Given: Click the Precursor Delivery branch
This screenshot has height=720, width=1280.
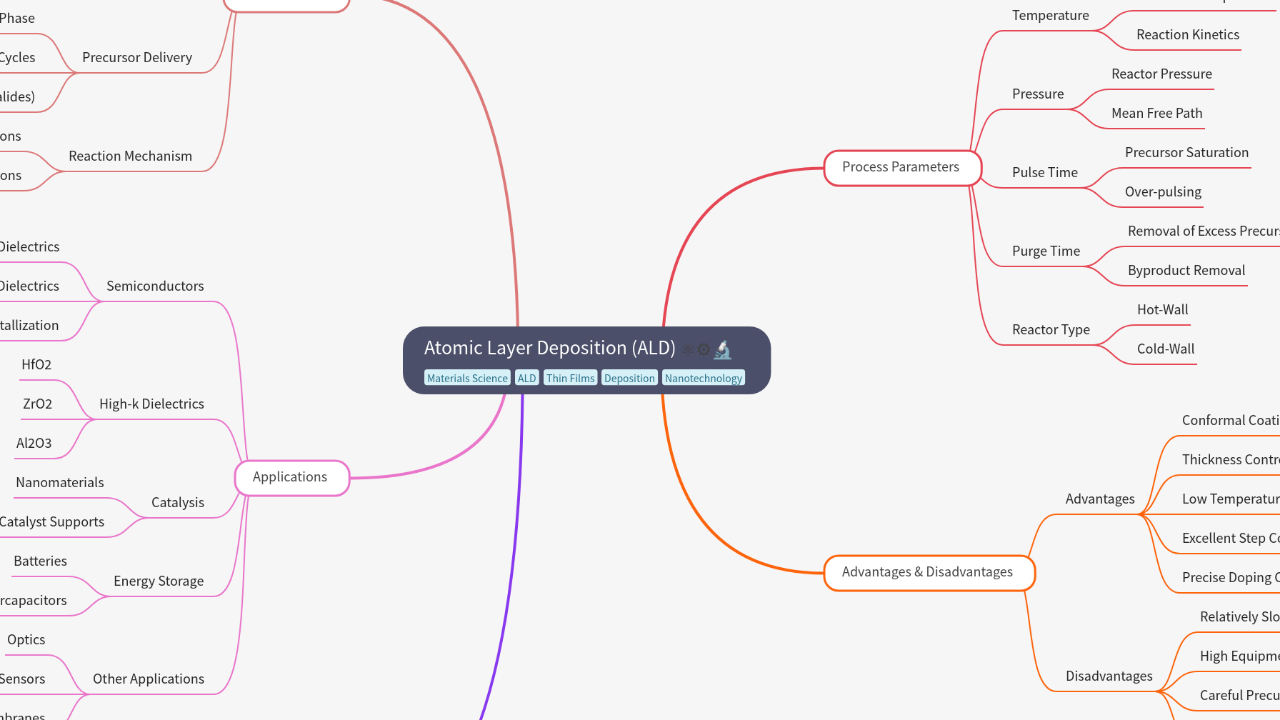Looking at the screenshot, I should pos(137,57).
